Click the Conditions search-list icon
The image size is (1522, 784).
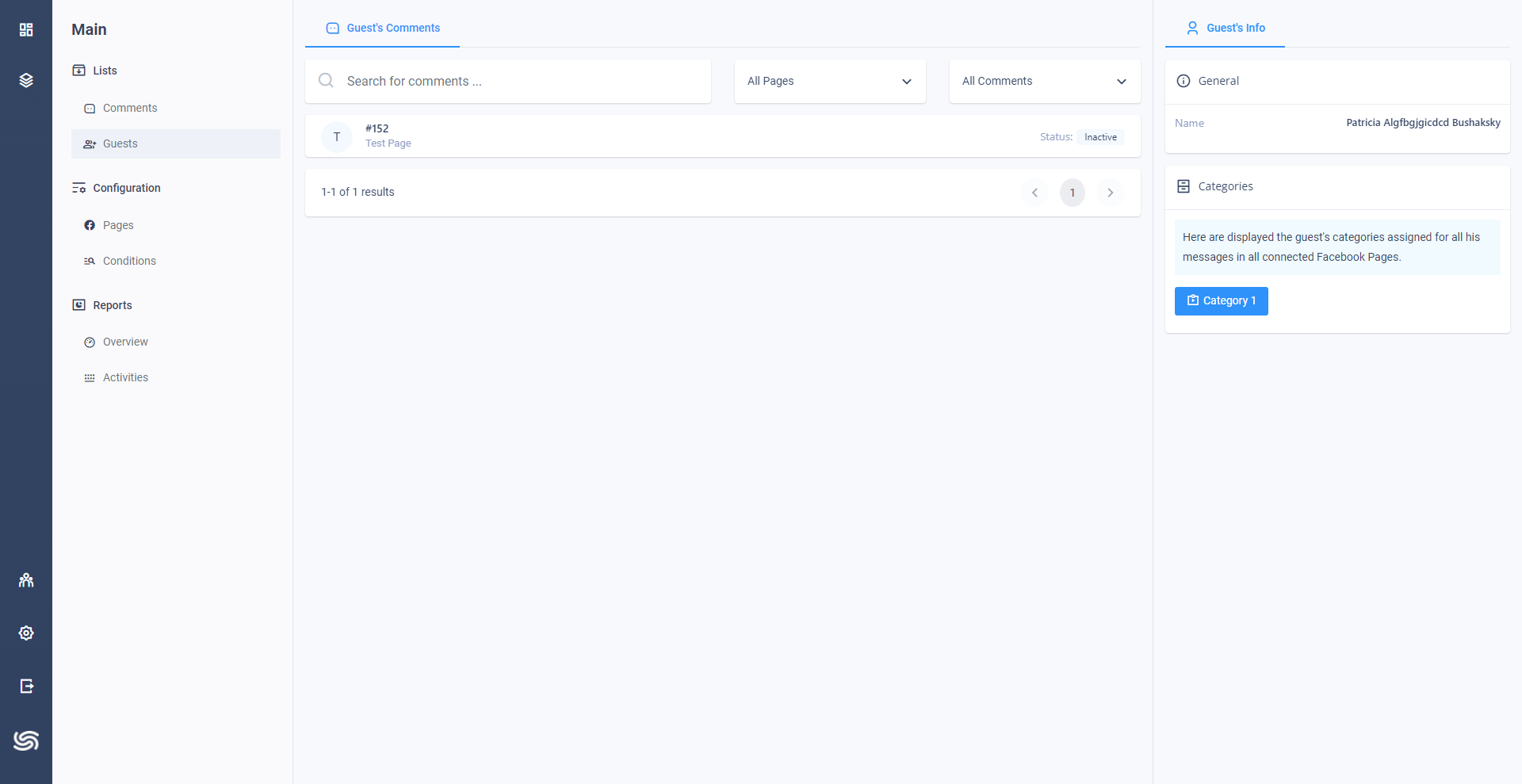pos(90,262)
